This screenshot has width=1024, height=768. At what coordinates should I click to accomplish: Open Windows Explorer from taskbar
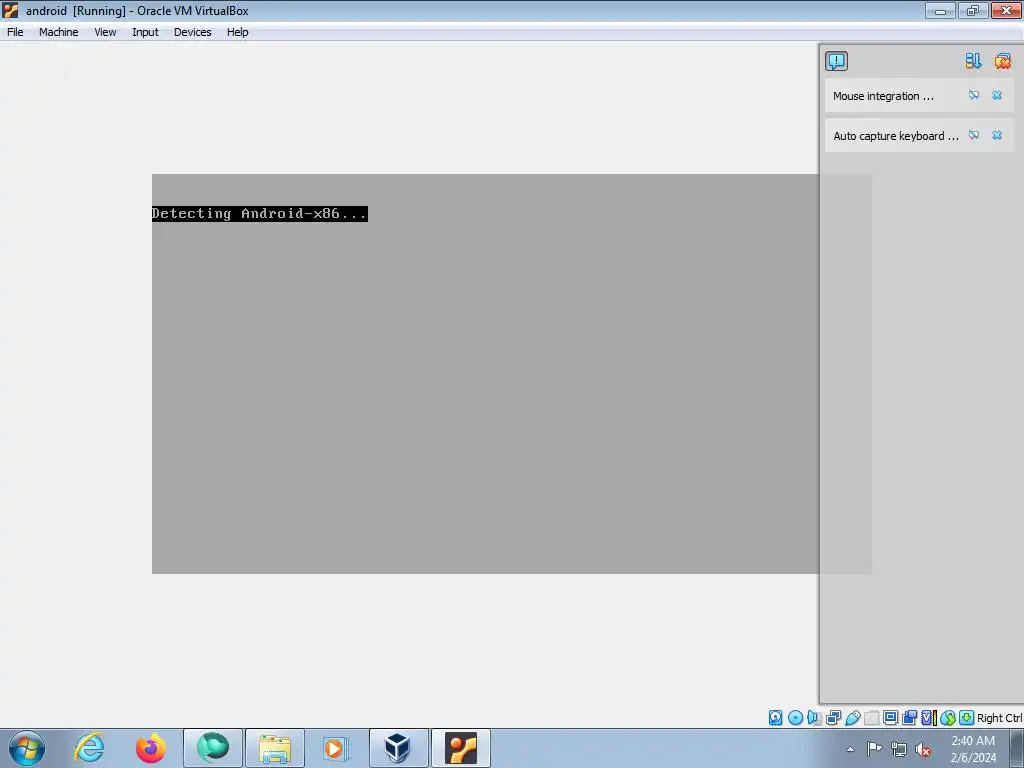pos(275,748)
